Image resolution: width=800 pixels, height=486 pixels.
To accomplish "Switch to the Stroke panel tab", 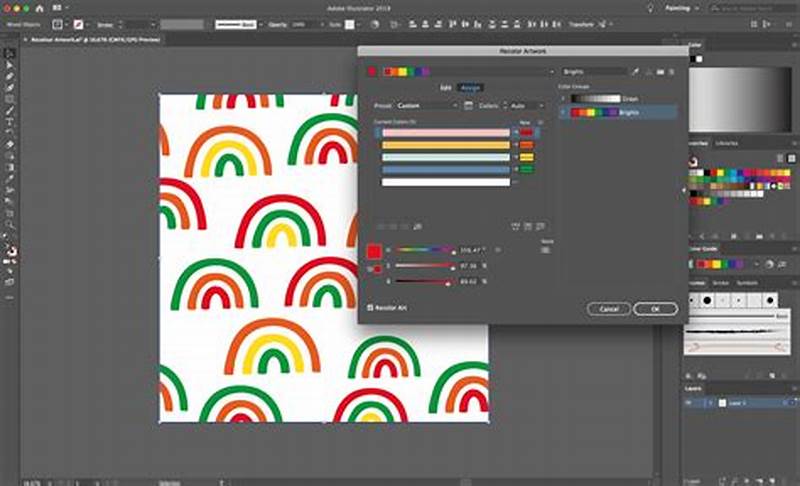I will [720, 283].
